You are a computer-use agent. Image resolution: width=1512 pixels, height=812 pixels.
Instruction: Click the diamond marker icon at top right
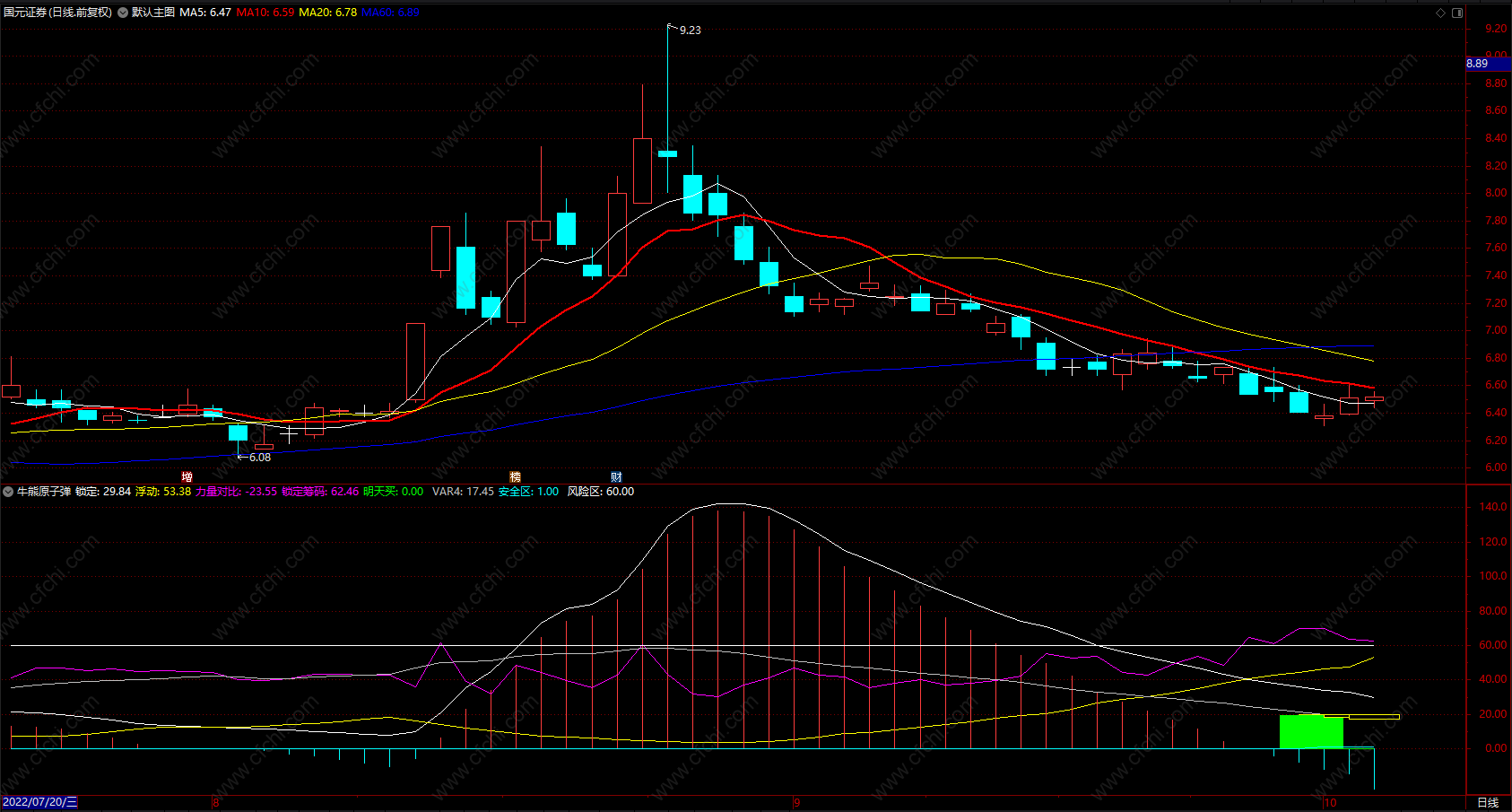[1441, 13]
